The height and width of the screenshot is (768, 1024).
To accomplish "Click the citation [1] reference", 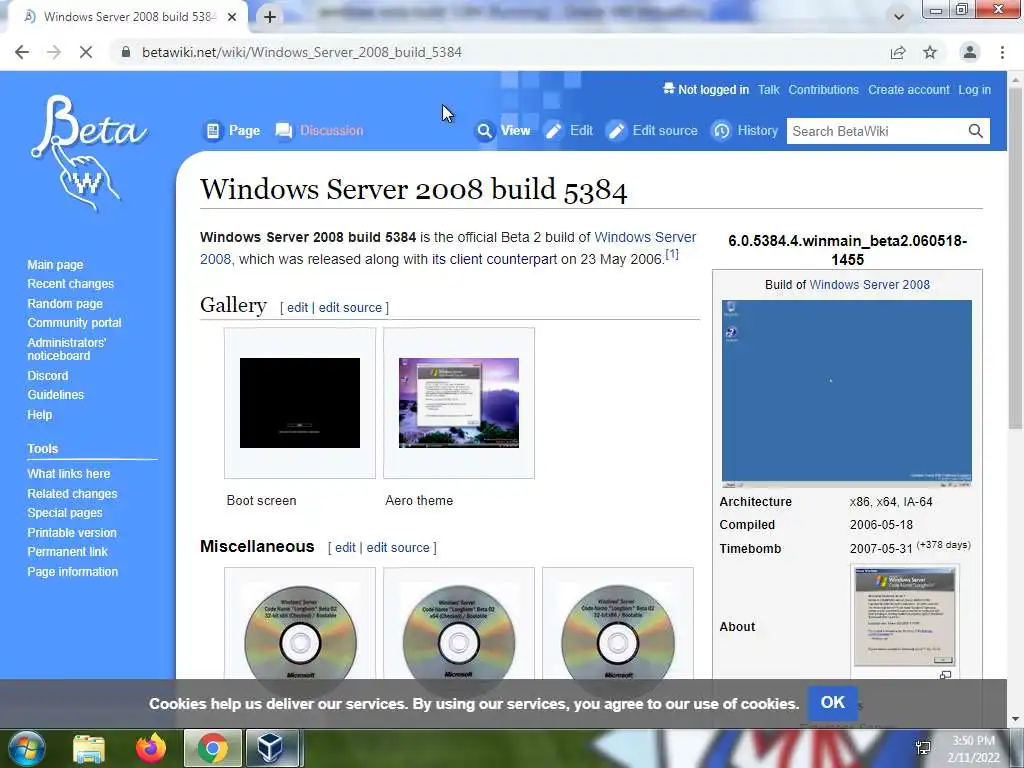I will tap(672, 255).
